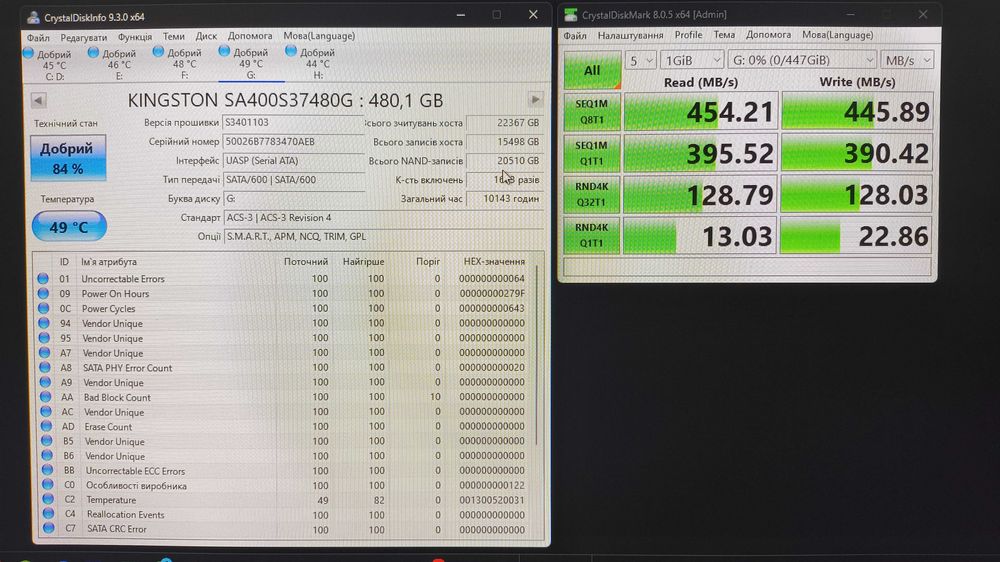Image resolution: width=1000 pixels, height=562 pixels.
Task: Run all benchmarks with the All button
Action: (592, 70)
